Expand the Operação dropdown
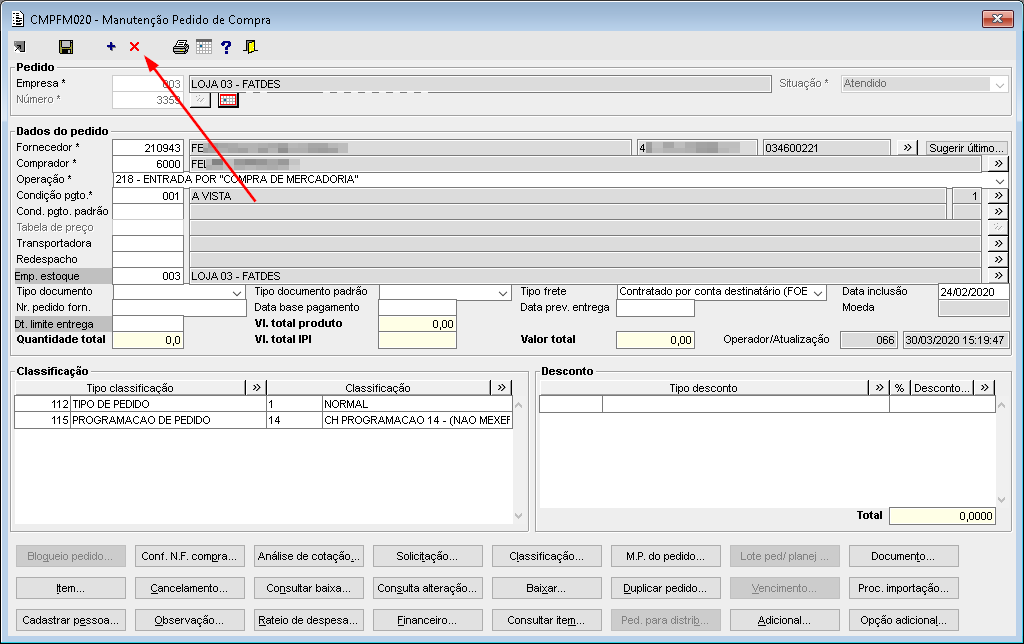The height and width of the screenshot is (644, 1024). pyautogui.click(x=1000, y=180)
